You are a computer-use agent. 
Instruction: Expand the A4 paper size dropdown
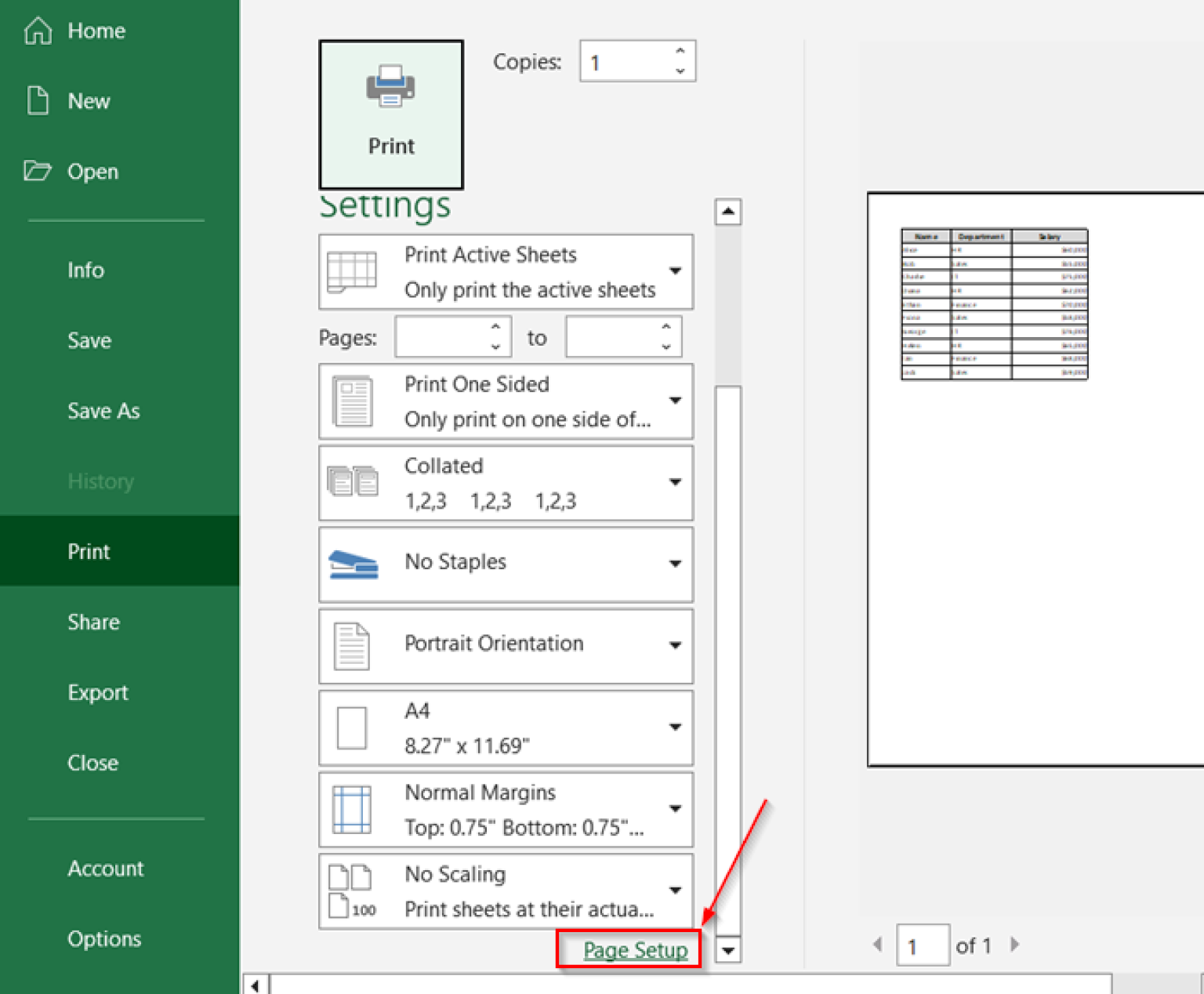coord(675,727)
